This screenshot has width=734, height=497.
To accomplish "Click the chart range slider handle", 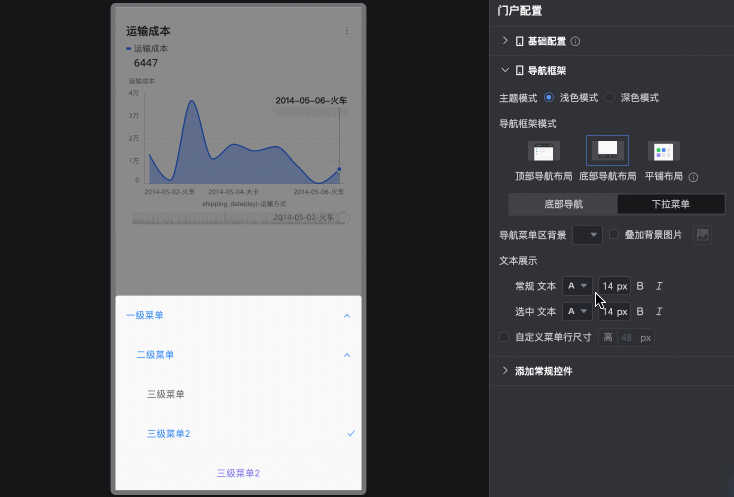I will coord(344,218).
